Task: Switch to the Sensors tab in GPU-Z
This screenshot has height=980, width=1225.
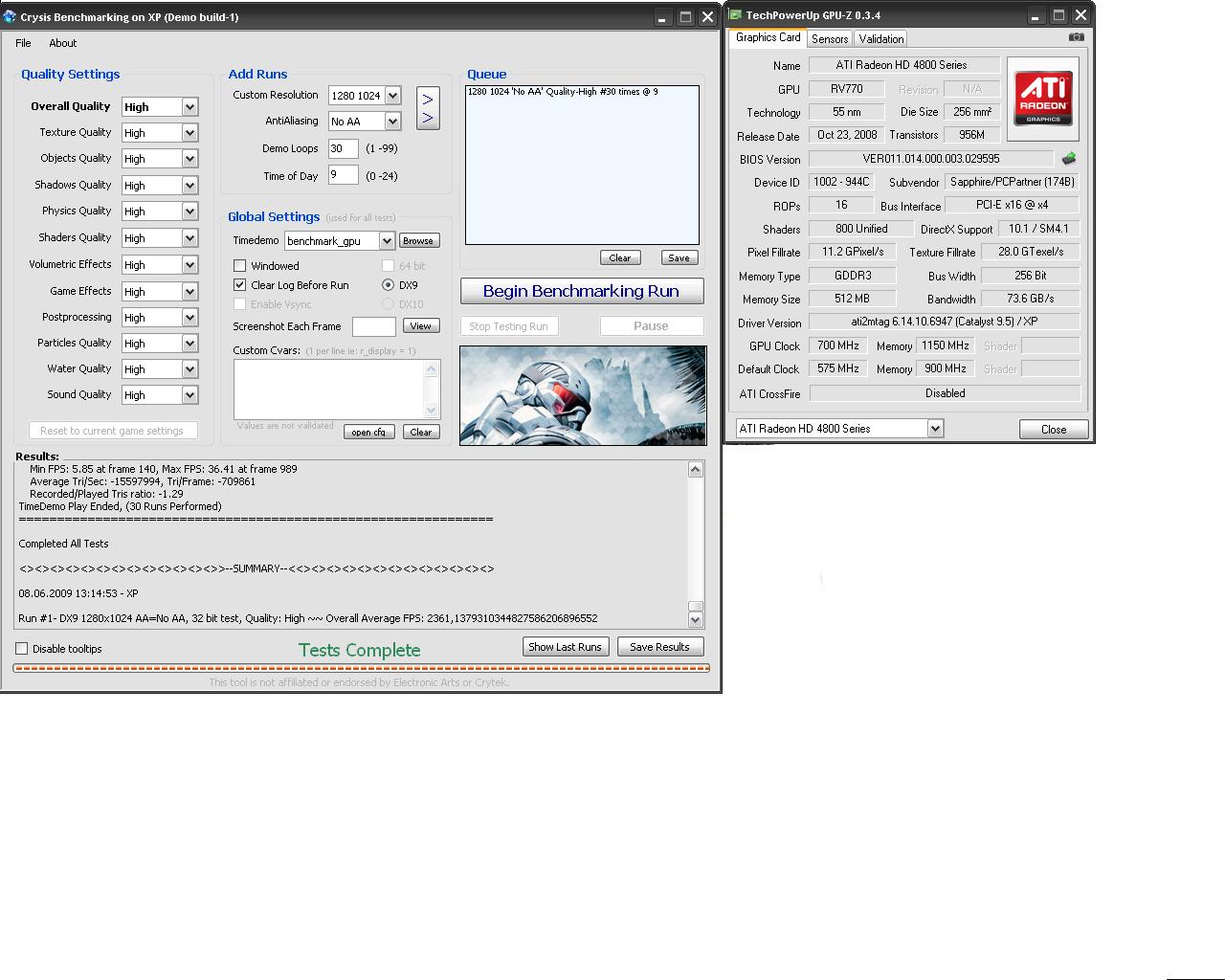Action: coord(829,39)
